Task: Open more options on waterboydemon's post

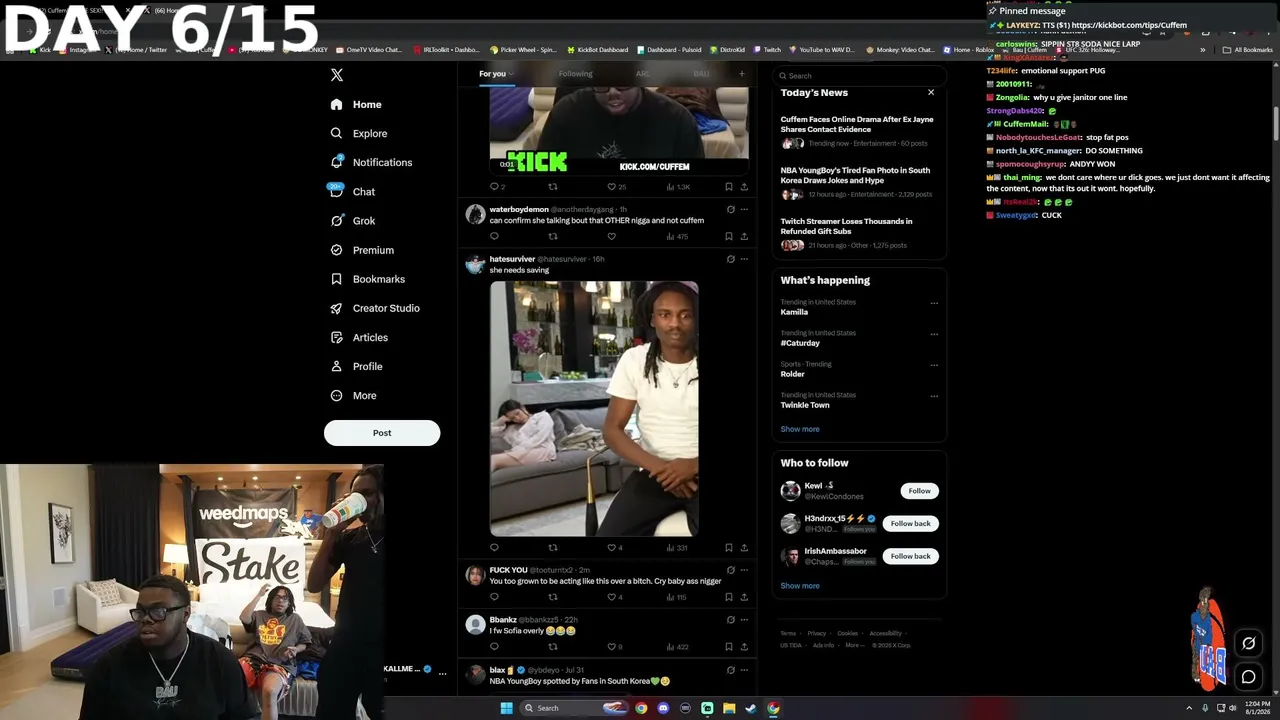Action: [x=744, y=209]
